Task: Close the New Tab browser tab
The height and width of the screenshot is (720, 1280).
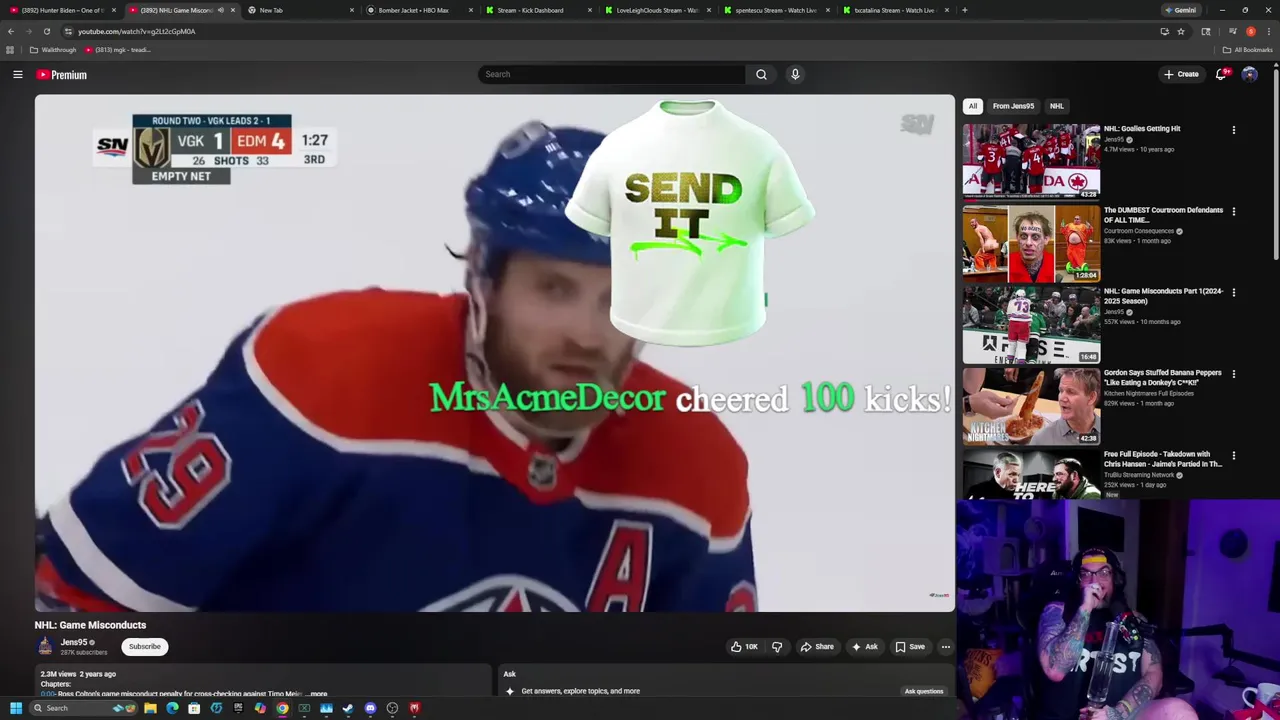Action: (351, 10)
